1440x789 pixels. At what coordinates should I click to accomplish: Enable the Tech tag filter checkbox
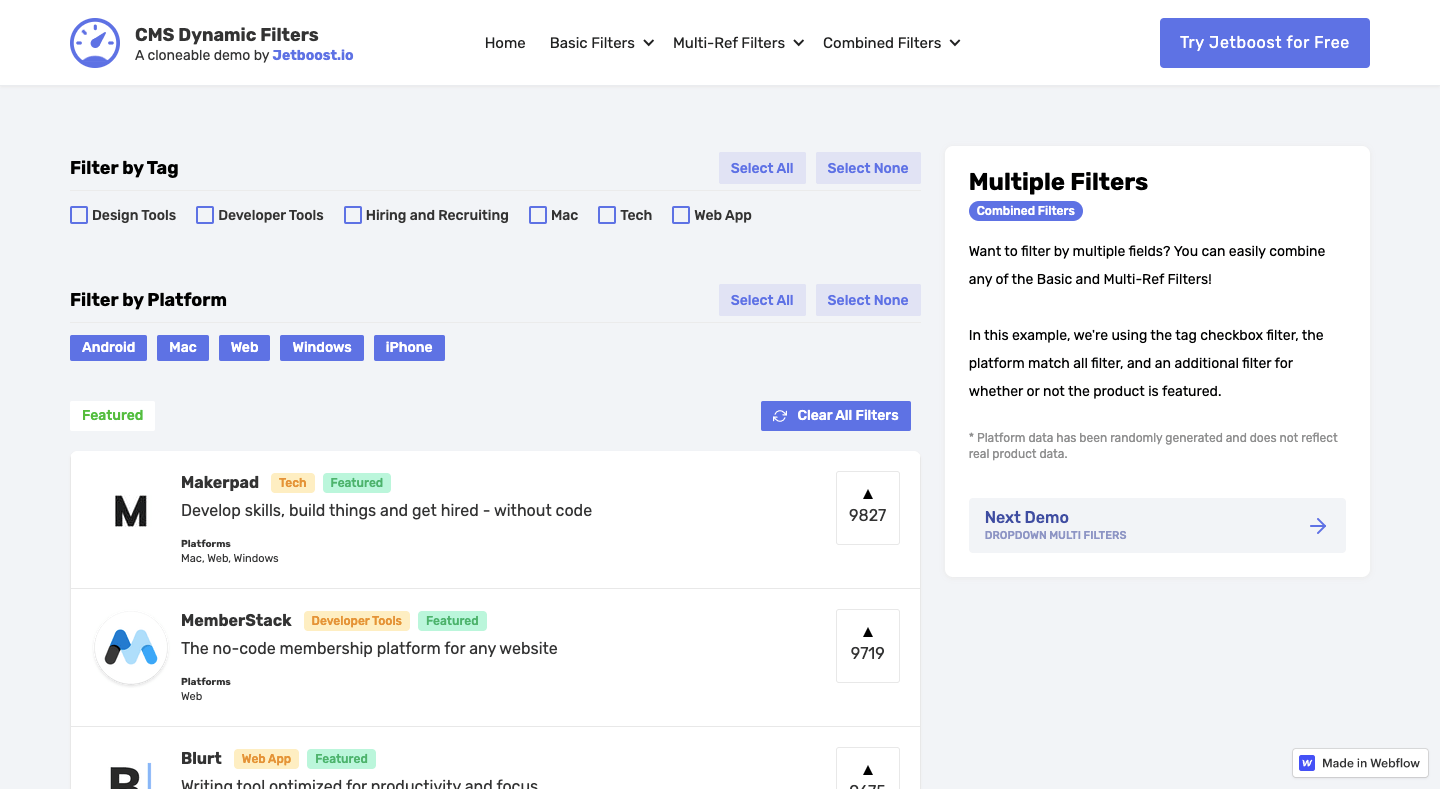[x=606, y=214]
